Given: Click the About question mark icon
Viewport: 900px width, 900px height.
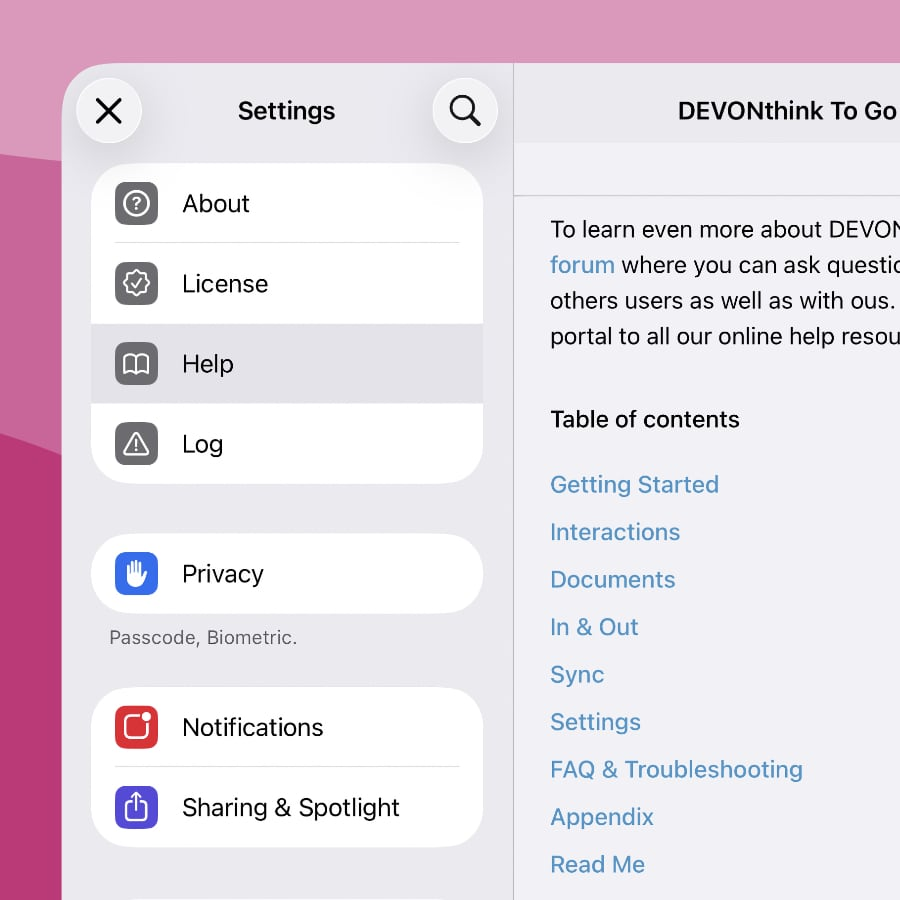Looking at the screenshot, I should [136, 203].
